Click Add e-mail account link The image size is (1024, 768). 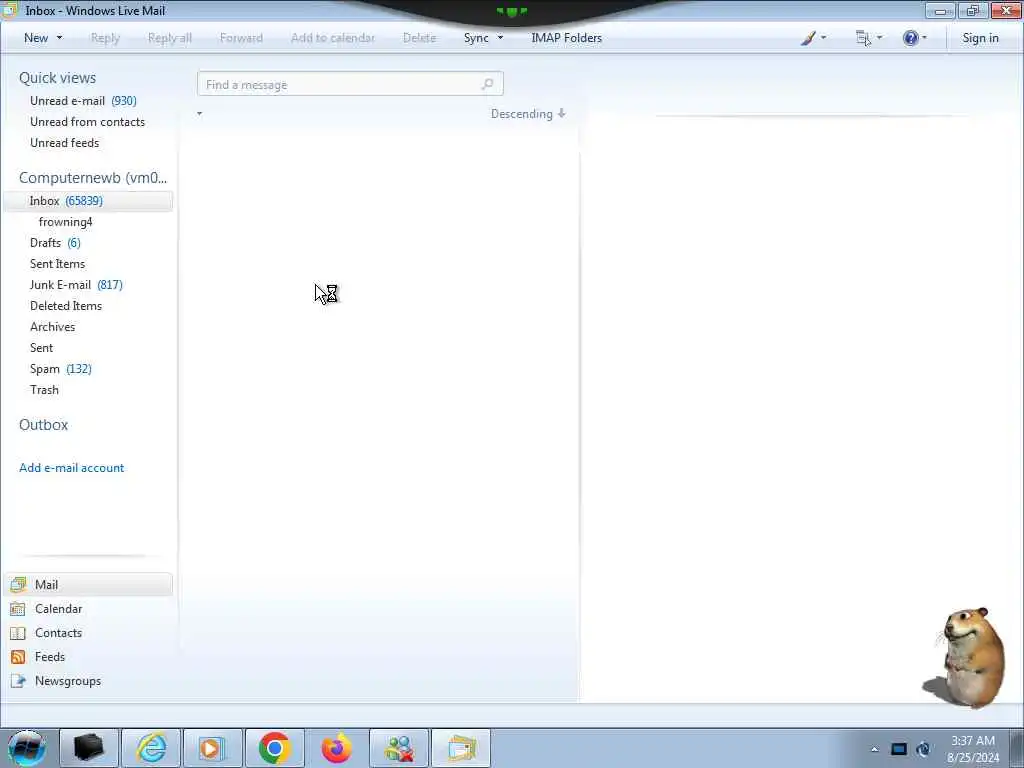[71, 468]
